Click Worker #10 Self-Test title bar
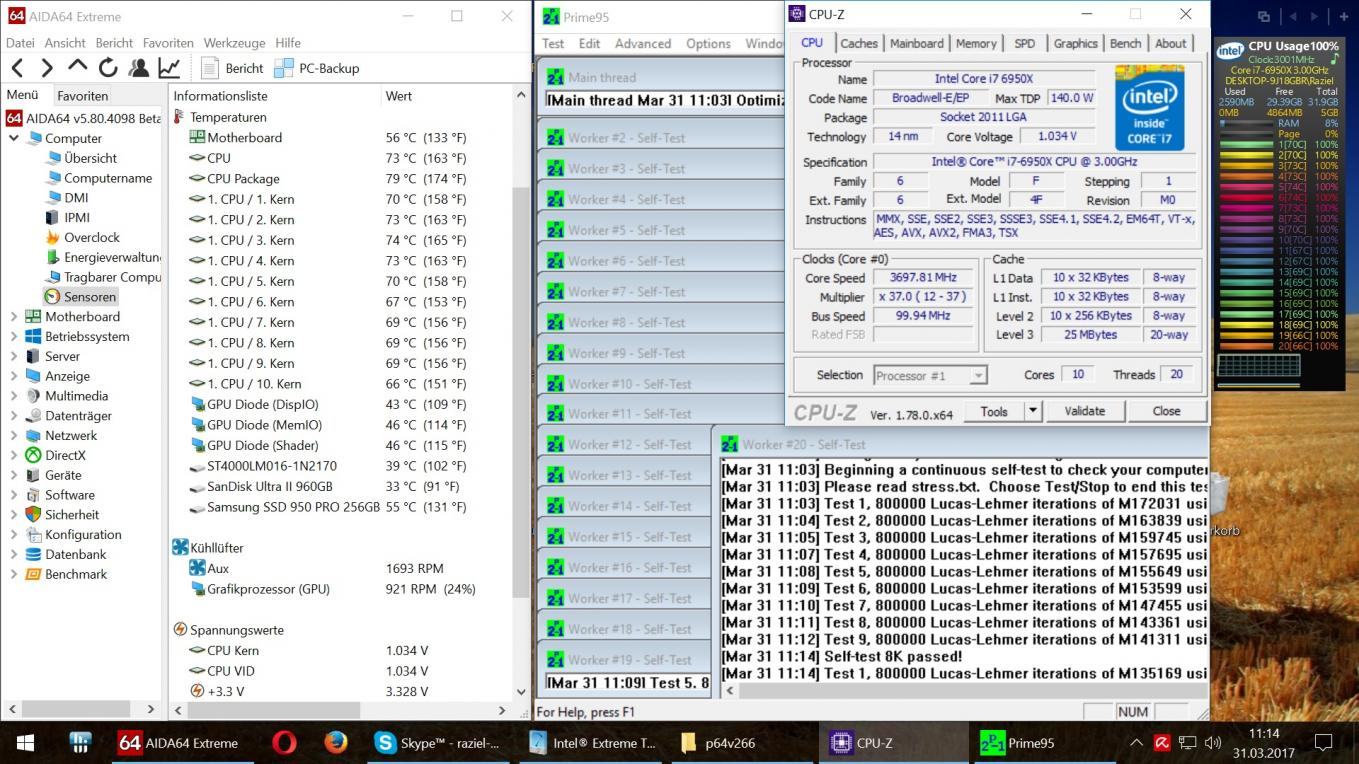The image size is (1359, 764). coord(662,383)
